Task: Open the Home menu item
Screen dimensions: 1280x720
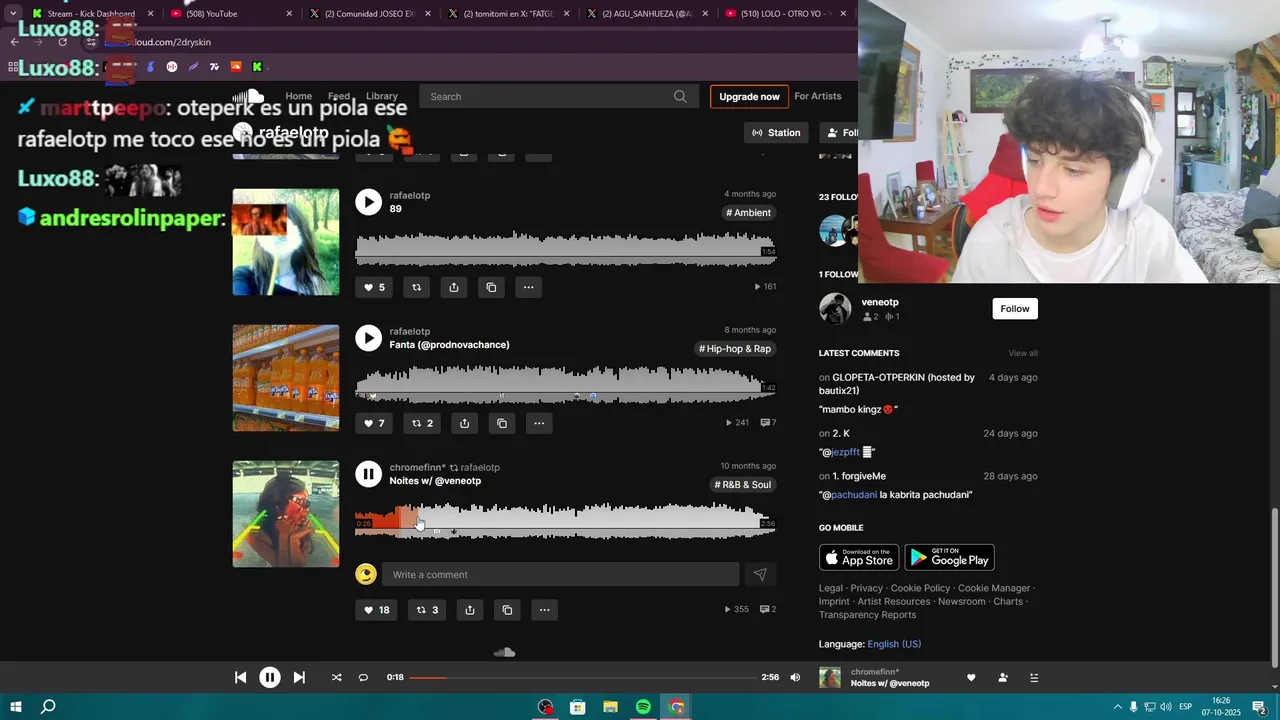Action: 298,96
